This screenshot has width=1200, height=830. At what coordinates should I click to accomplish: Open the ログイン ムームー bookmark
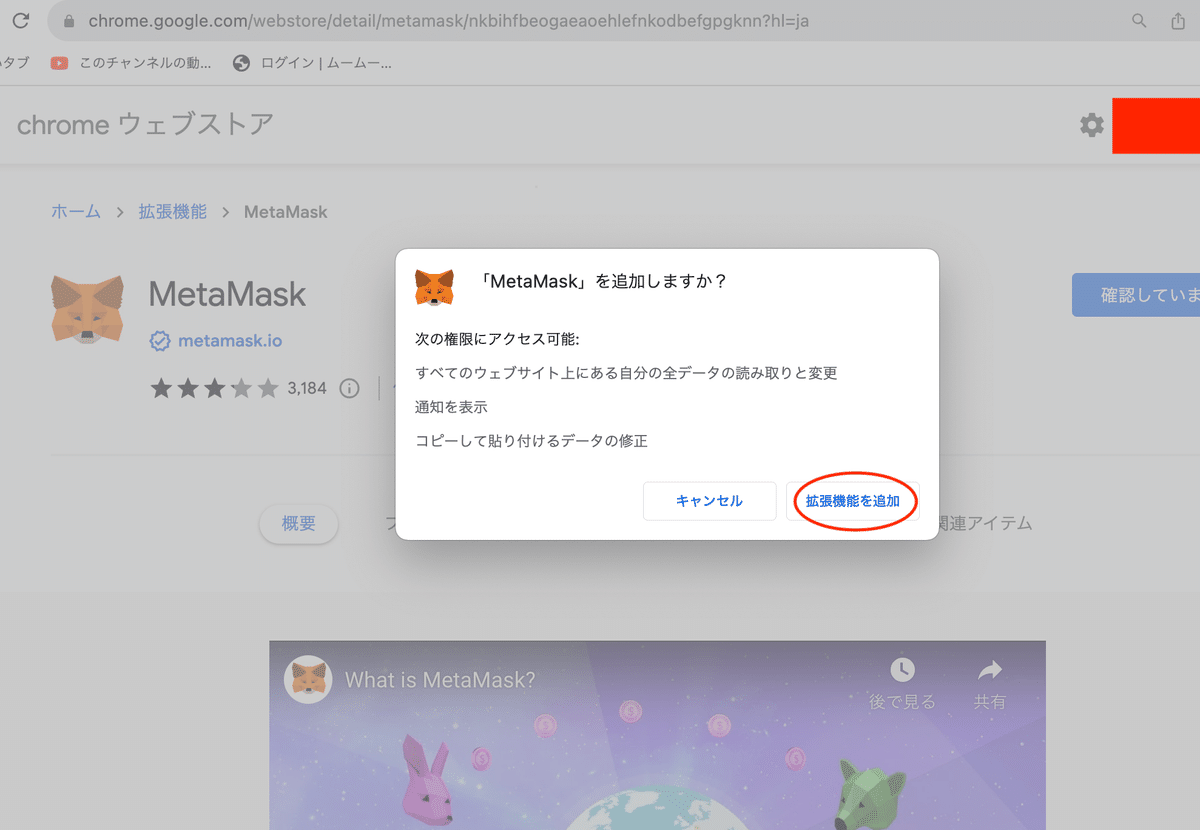point(311,63)
